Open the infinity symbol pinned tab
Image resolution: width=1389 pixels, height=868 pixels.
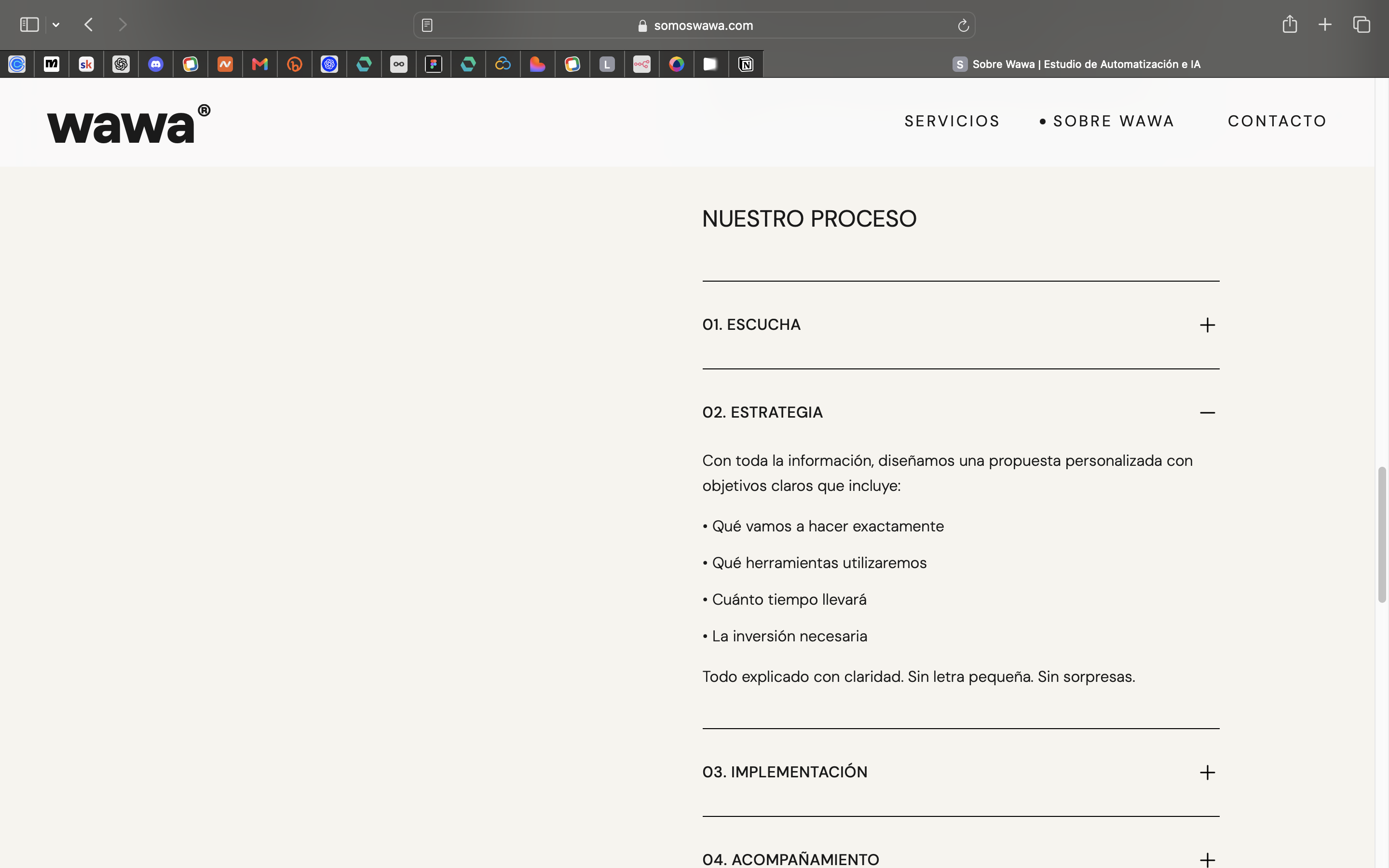(x=399, y=64)
